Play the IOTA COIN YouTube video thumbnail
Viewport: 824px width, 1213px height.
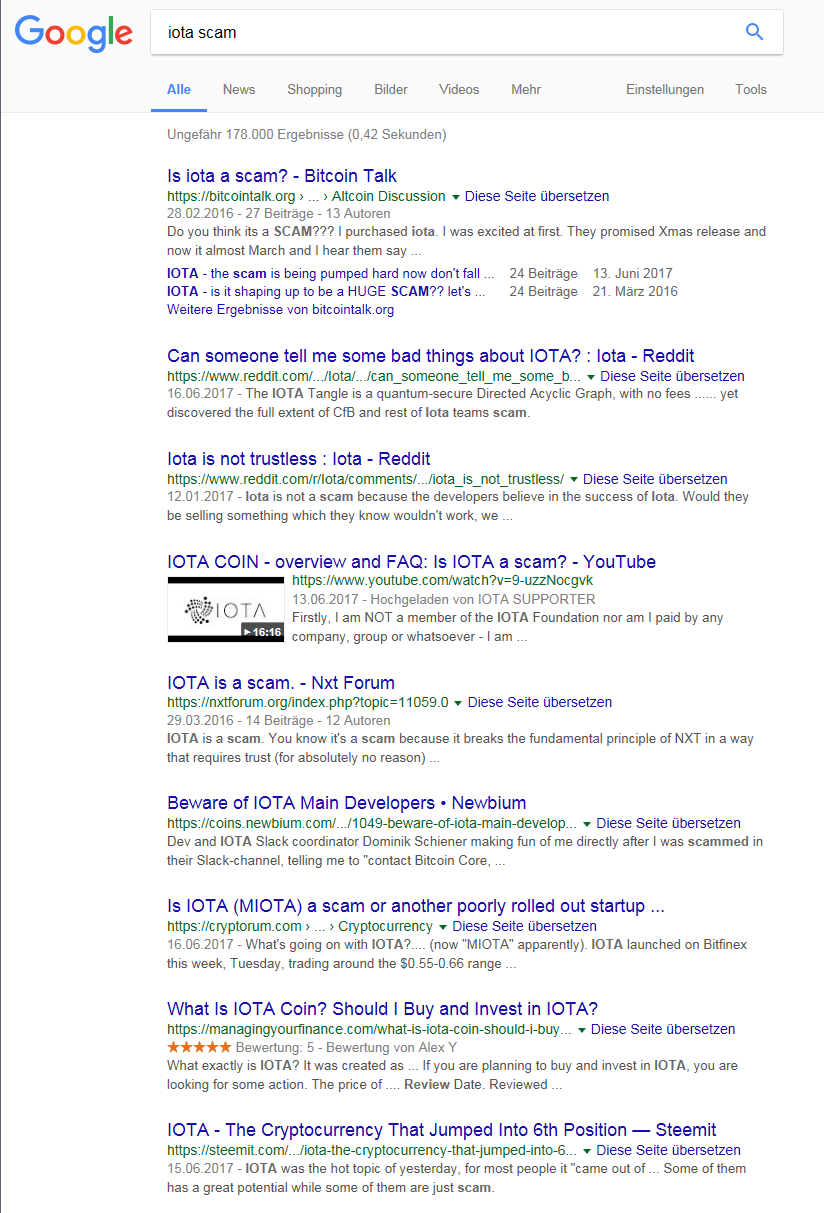226,609
